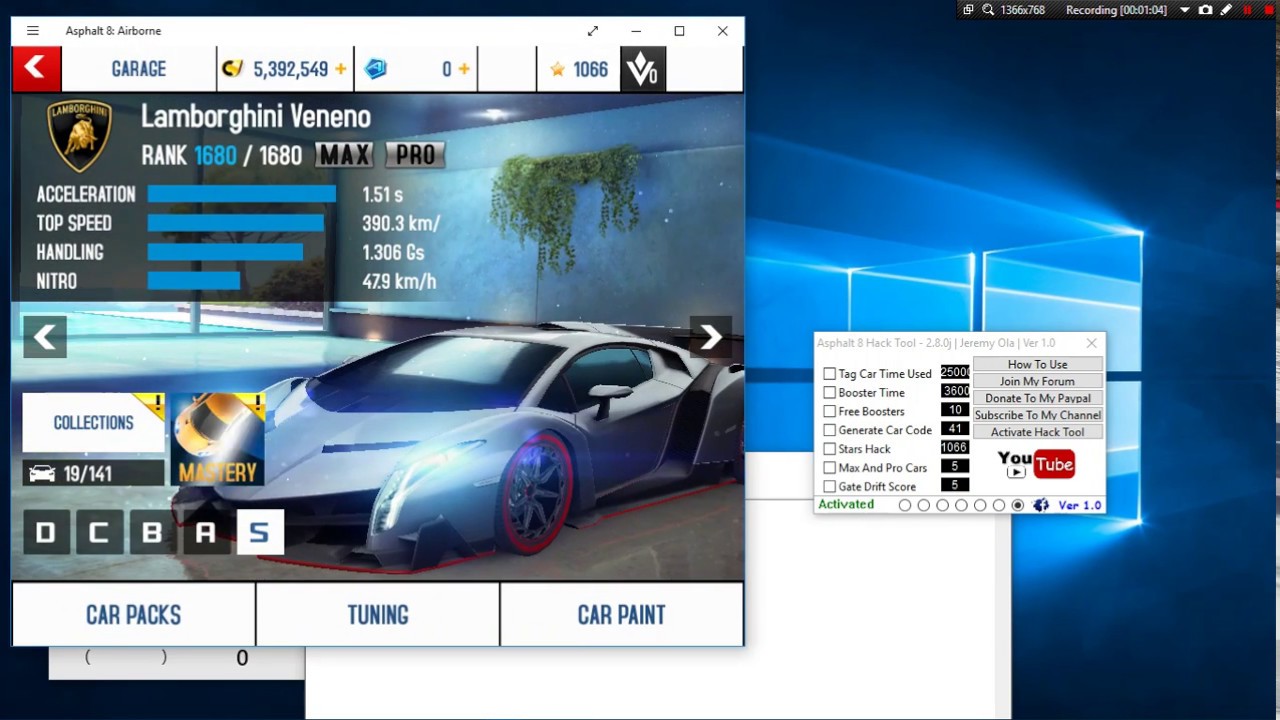Click the Join My Forum button
The width and height of the screenshot is (1280, 720).
click(1038, 382)
